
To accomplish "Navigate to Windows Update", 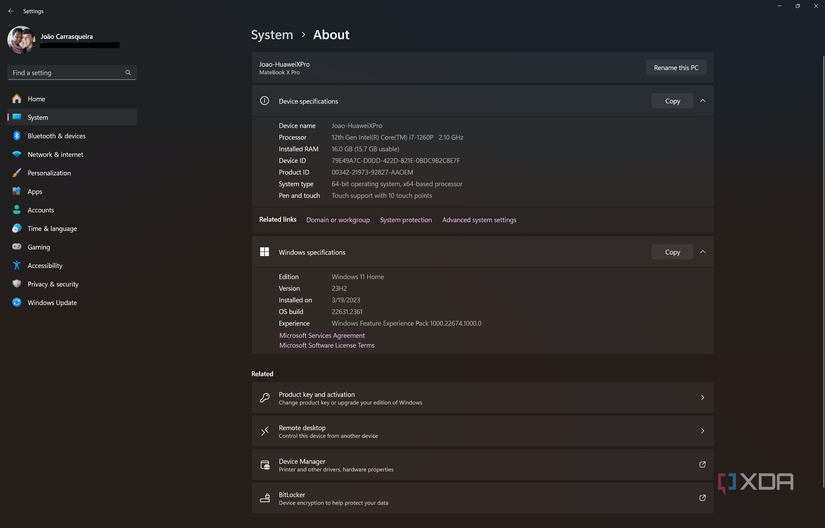I will pos(72,302).
